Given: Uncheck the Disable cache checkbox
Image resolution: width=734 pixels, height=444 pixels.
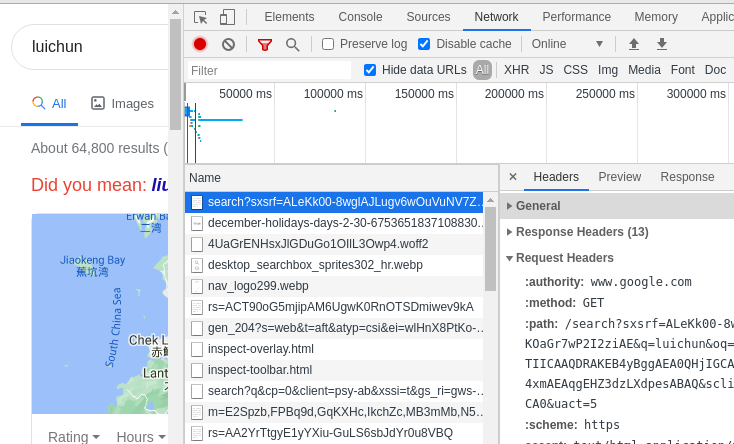Looking at the screenshot, I should coord(424,44).
